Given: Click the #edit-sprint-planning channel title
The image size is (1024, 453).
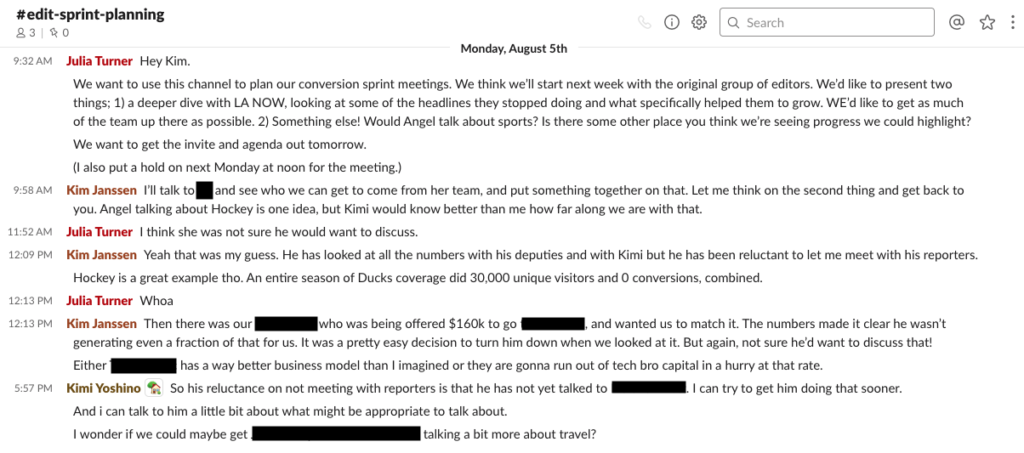Looking at the screenshot, I should (x=90, y=14).
